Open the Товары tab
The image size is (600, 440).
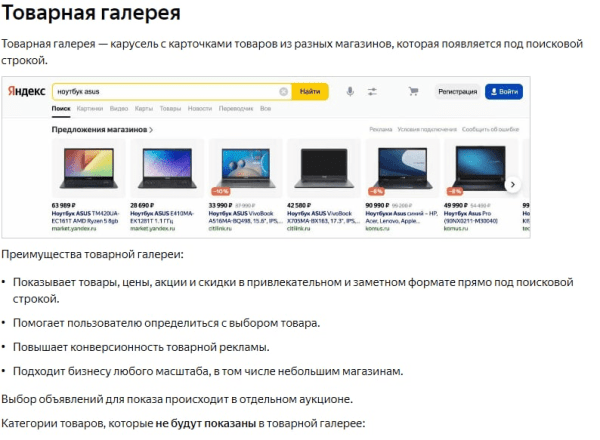(x=170, y=109)
